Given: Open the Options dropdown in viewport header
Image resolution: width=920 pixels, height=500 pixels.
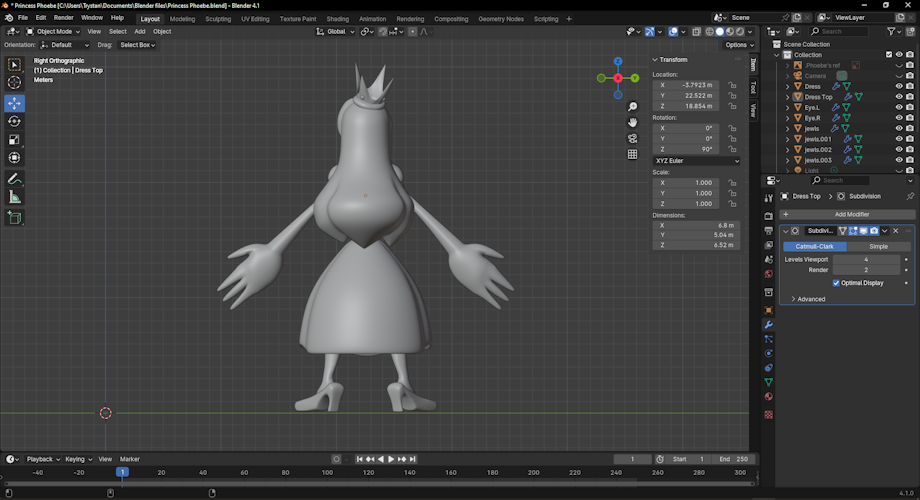Looking at the screenshot, I should (x=739, y=45).
